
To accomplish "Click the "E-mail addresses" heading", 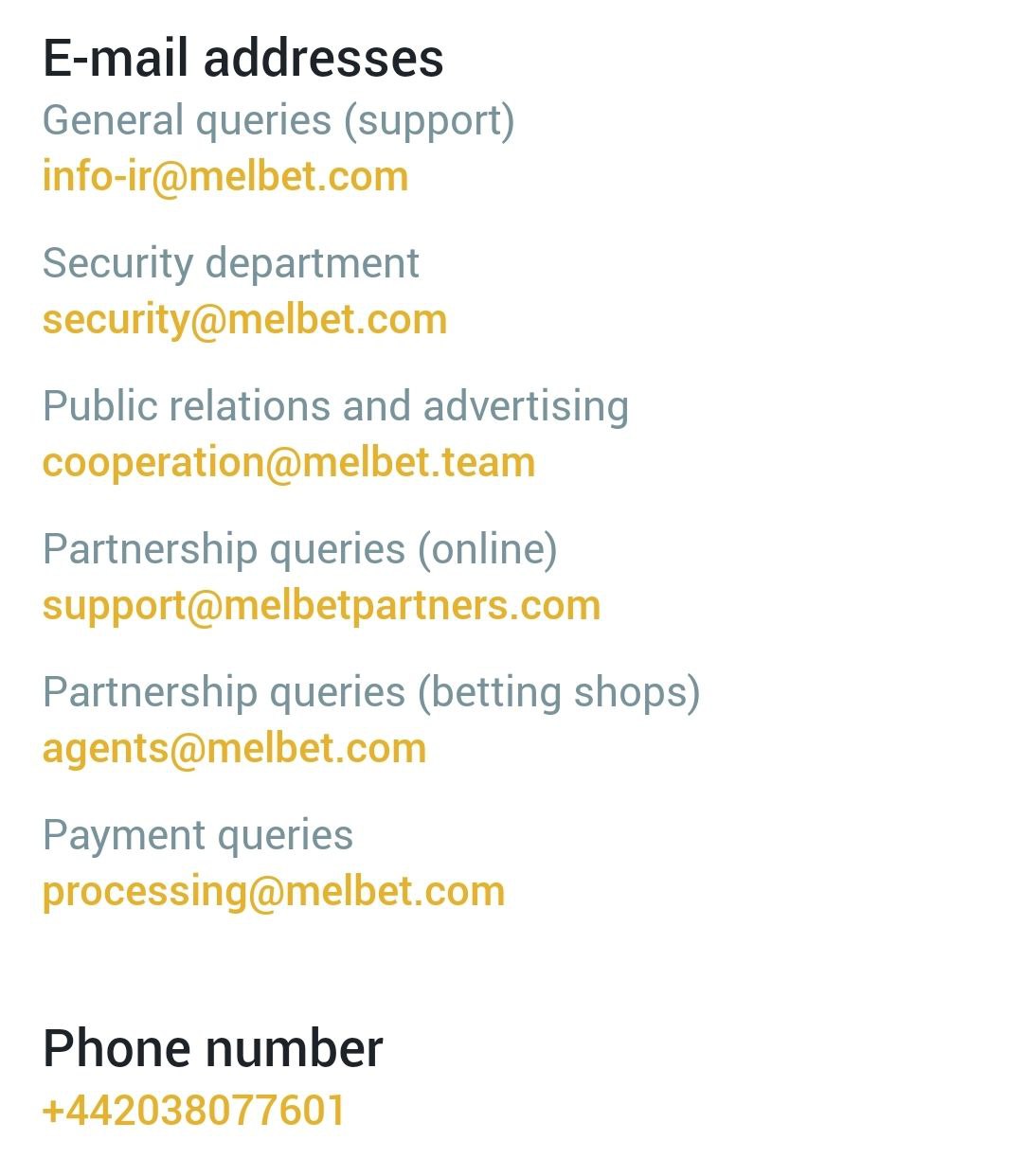I will 242,58.
